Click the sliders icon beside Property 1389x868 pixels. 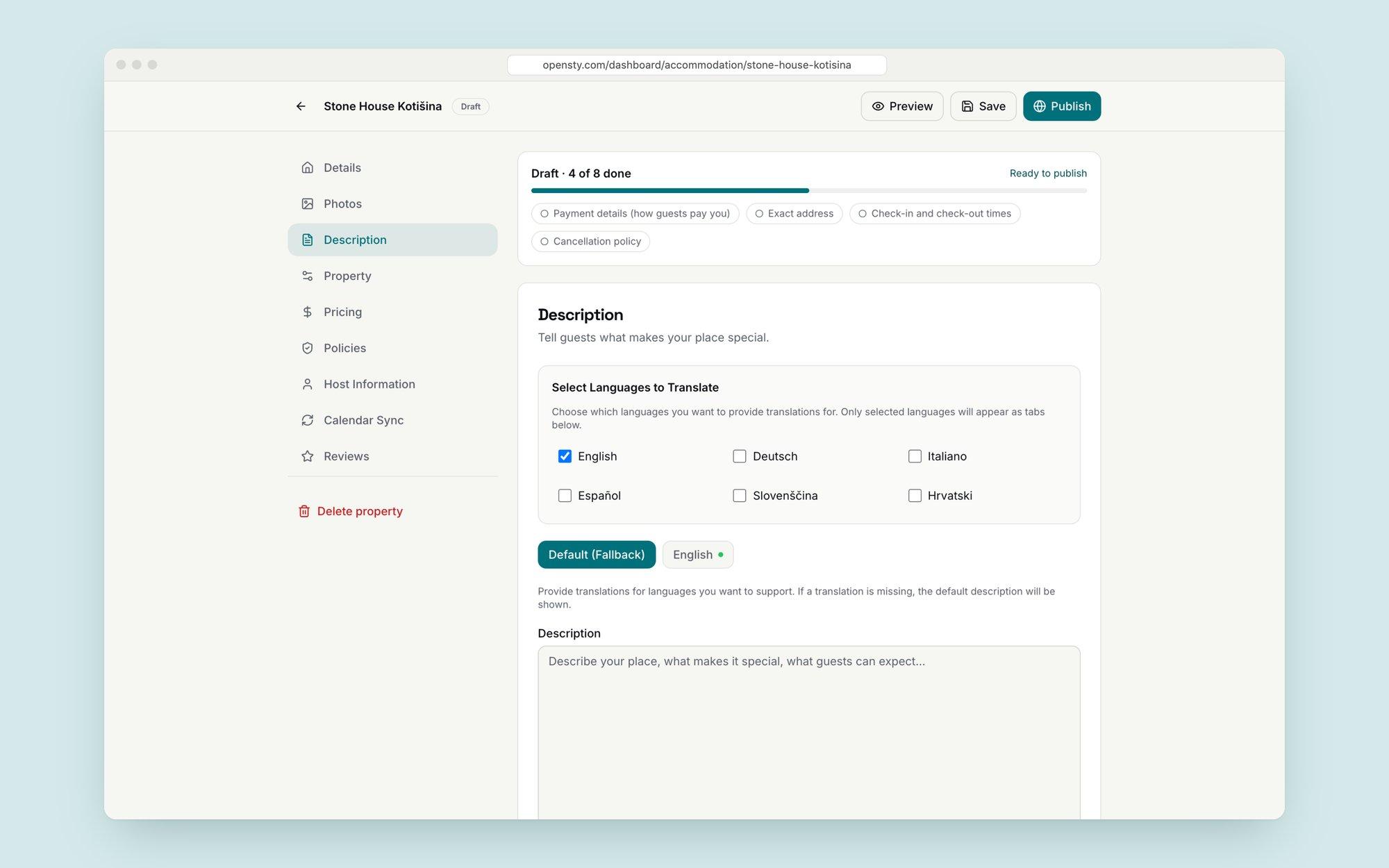pos(307,276)
